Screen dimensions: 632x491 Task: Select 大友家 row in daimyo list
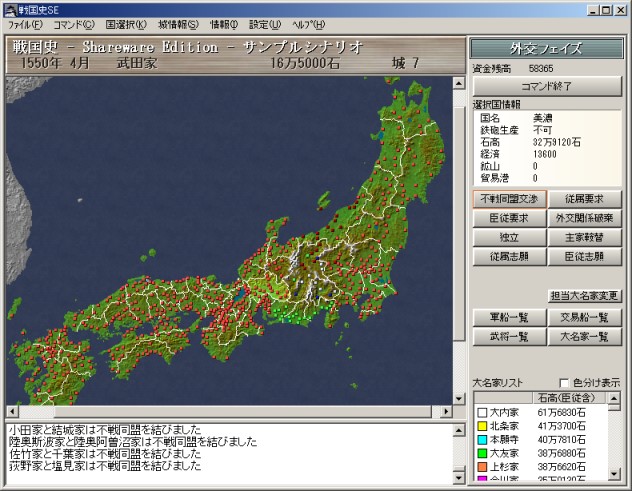[x=541, y=454]
